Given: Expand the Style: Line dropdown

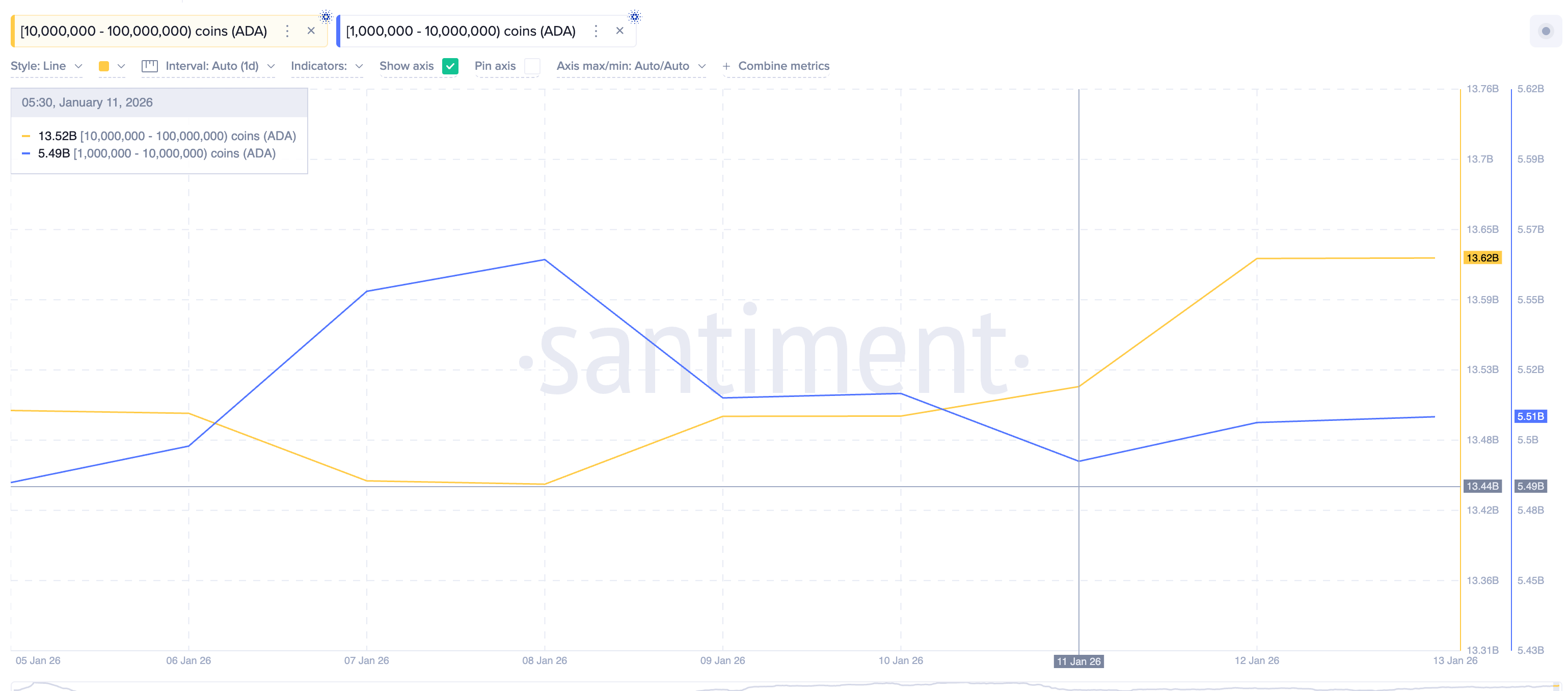Looking at the screenshot, I should 46,66.
